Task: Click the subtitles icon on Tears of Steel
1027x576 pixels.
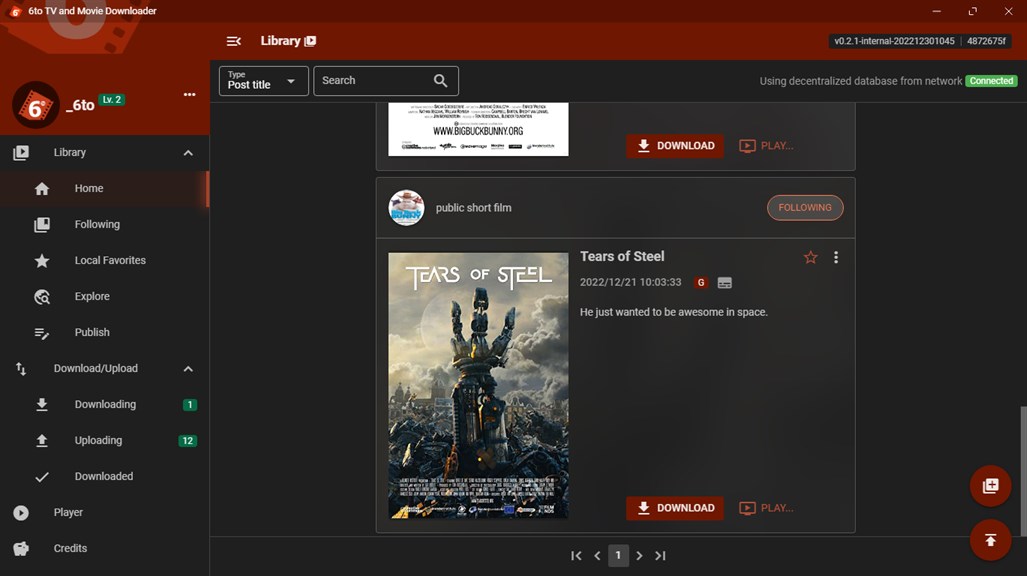Action: (724, 282)
